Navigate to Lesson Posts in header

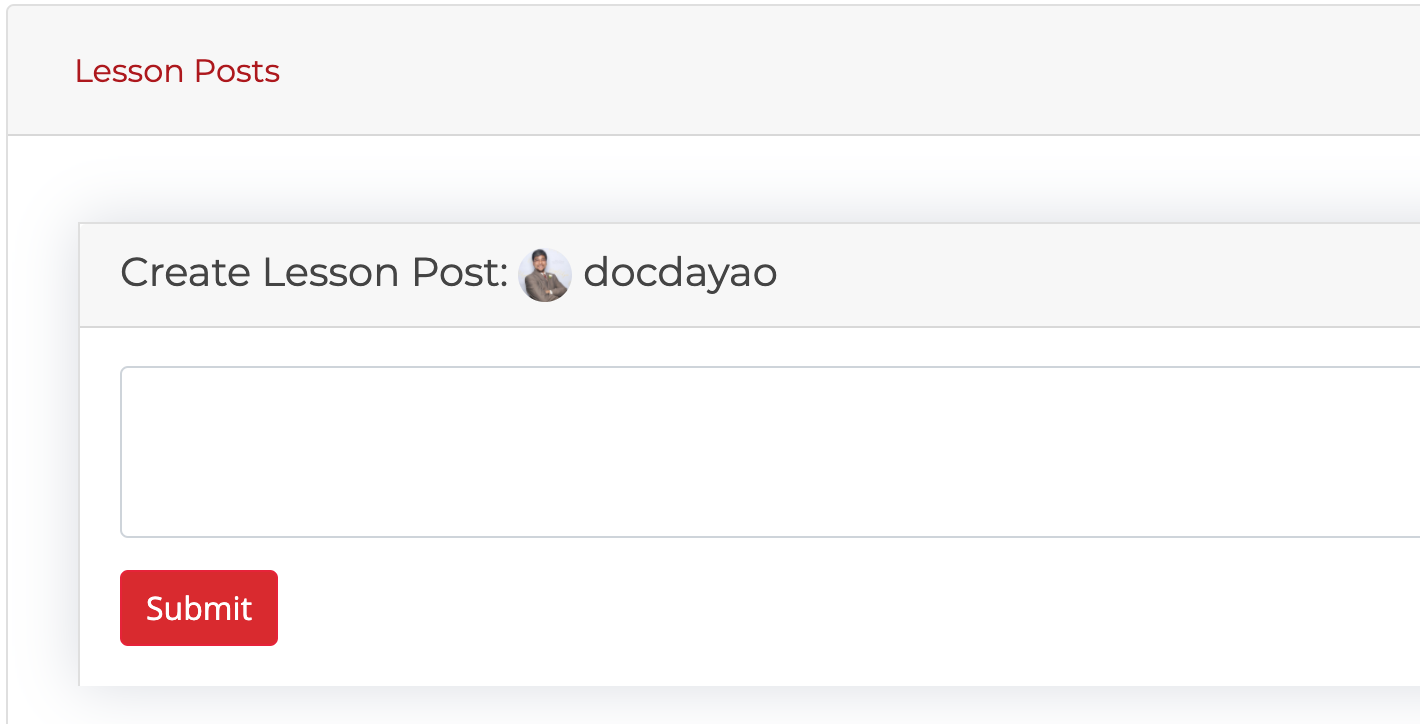[x=177, y=71]
